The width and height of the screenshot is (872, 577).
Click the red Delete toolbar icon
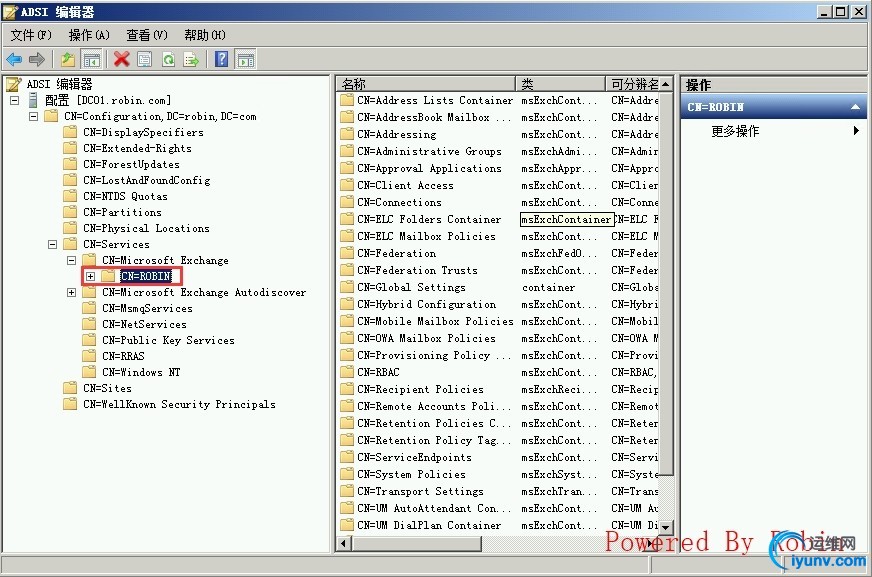tap(121, 59)
